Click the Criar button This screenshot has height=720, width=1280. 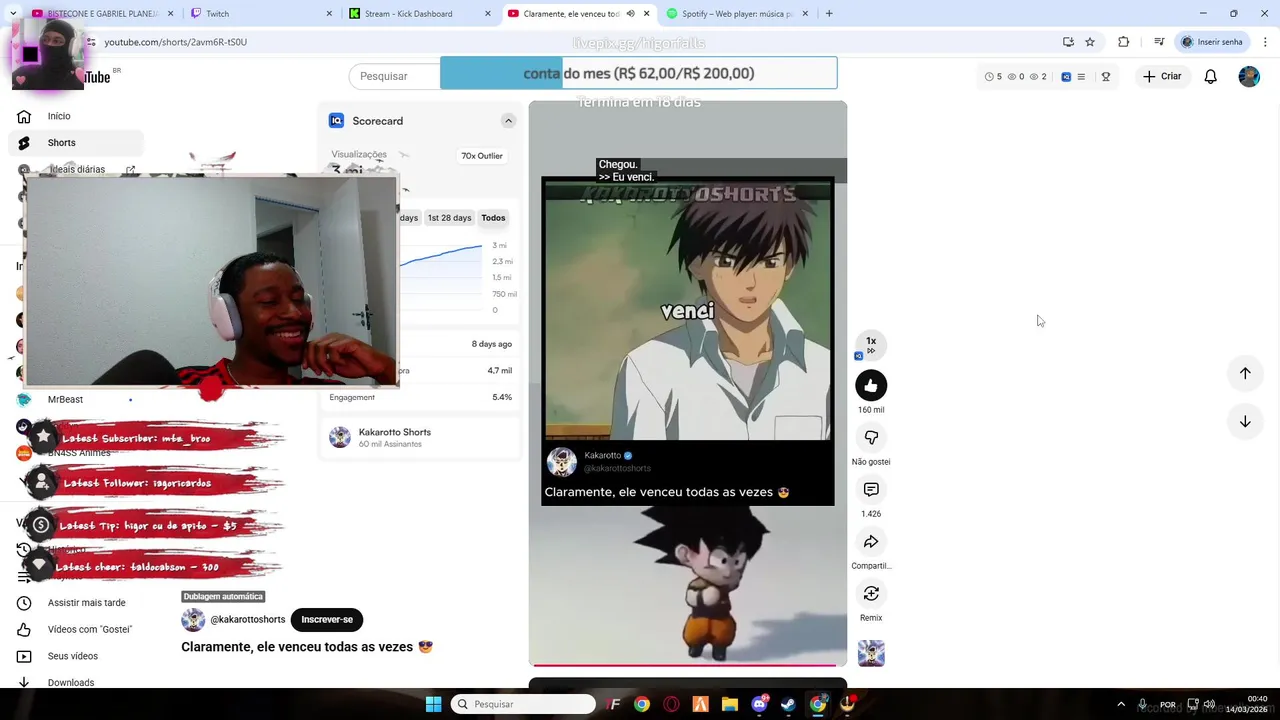pyautogui.click(x=1162, y=76)
